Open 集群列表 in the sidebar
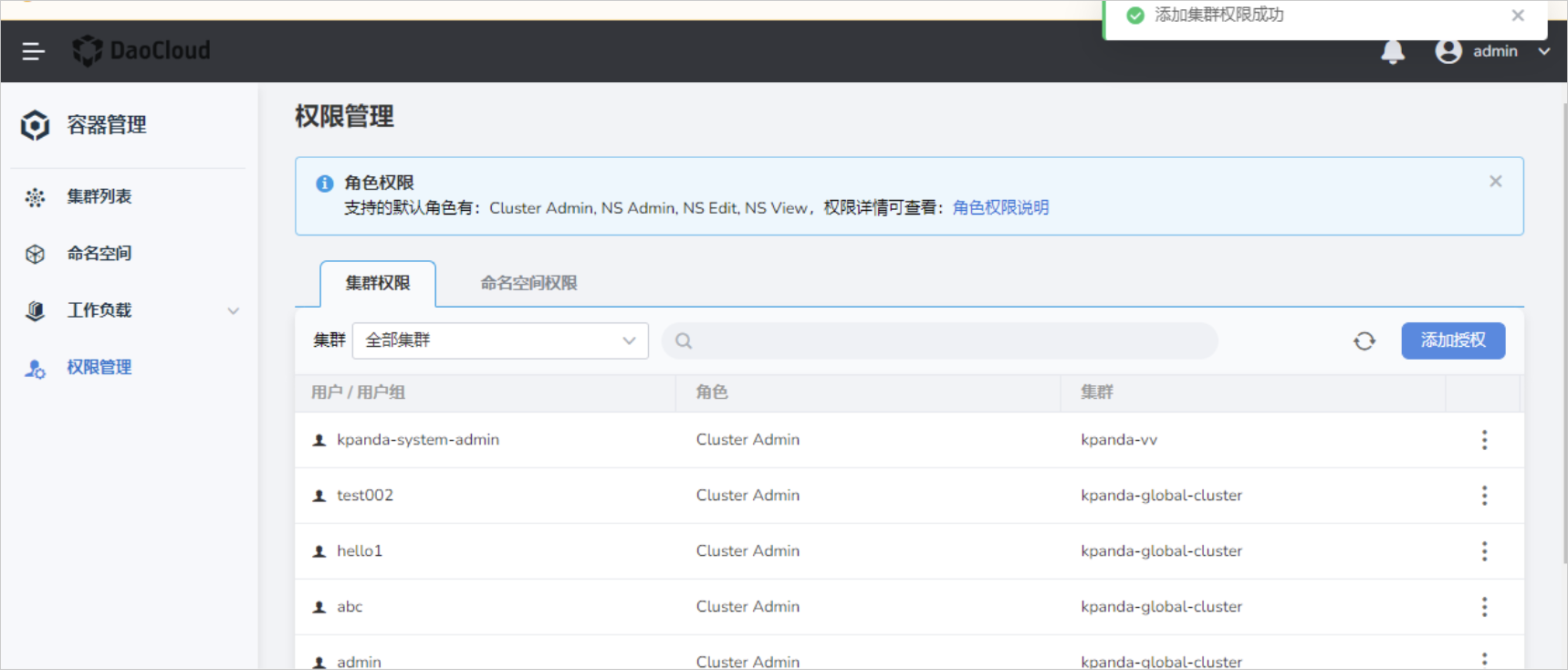Screen dimensions: 1568x670 99,196
